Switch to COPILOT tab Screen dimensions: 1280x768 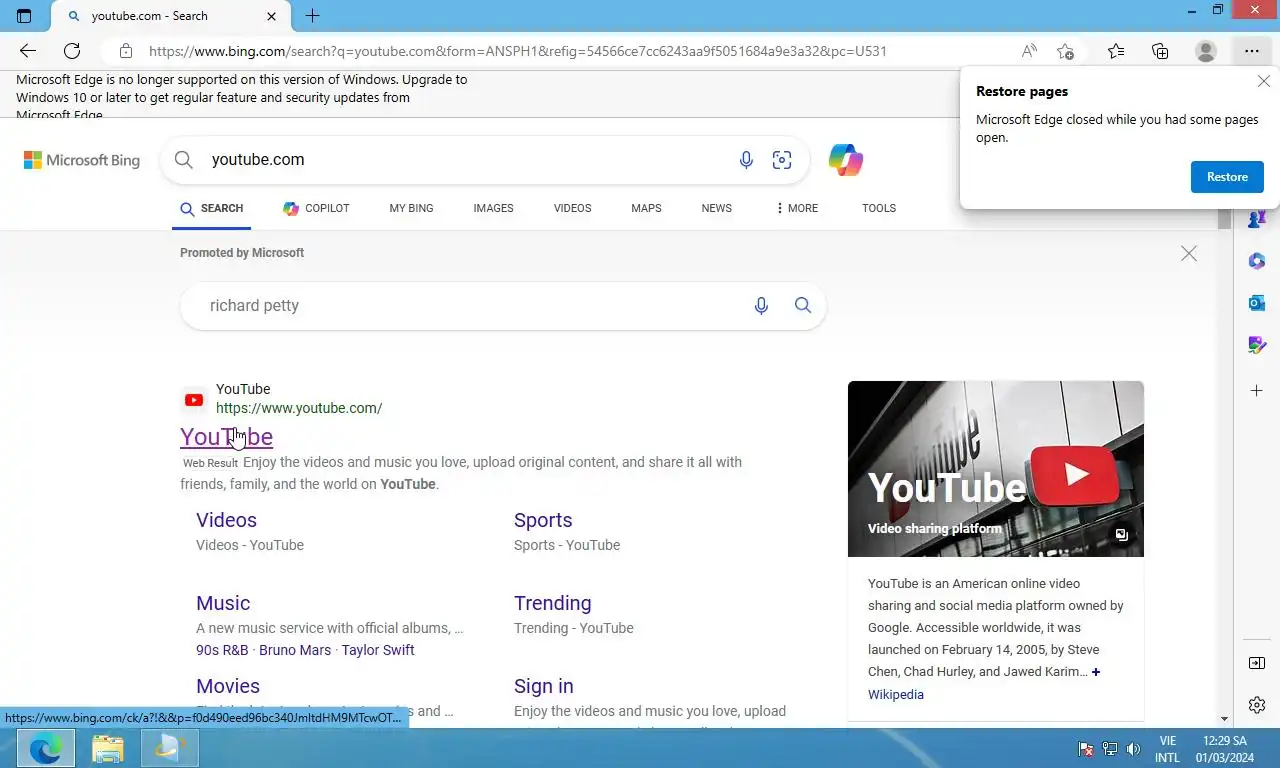click(x=316, y=208)
